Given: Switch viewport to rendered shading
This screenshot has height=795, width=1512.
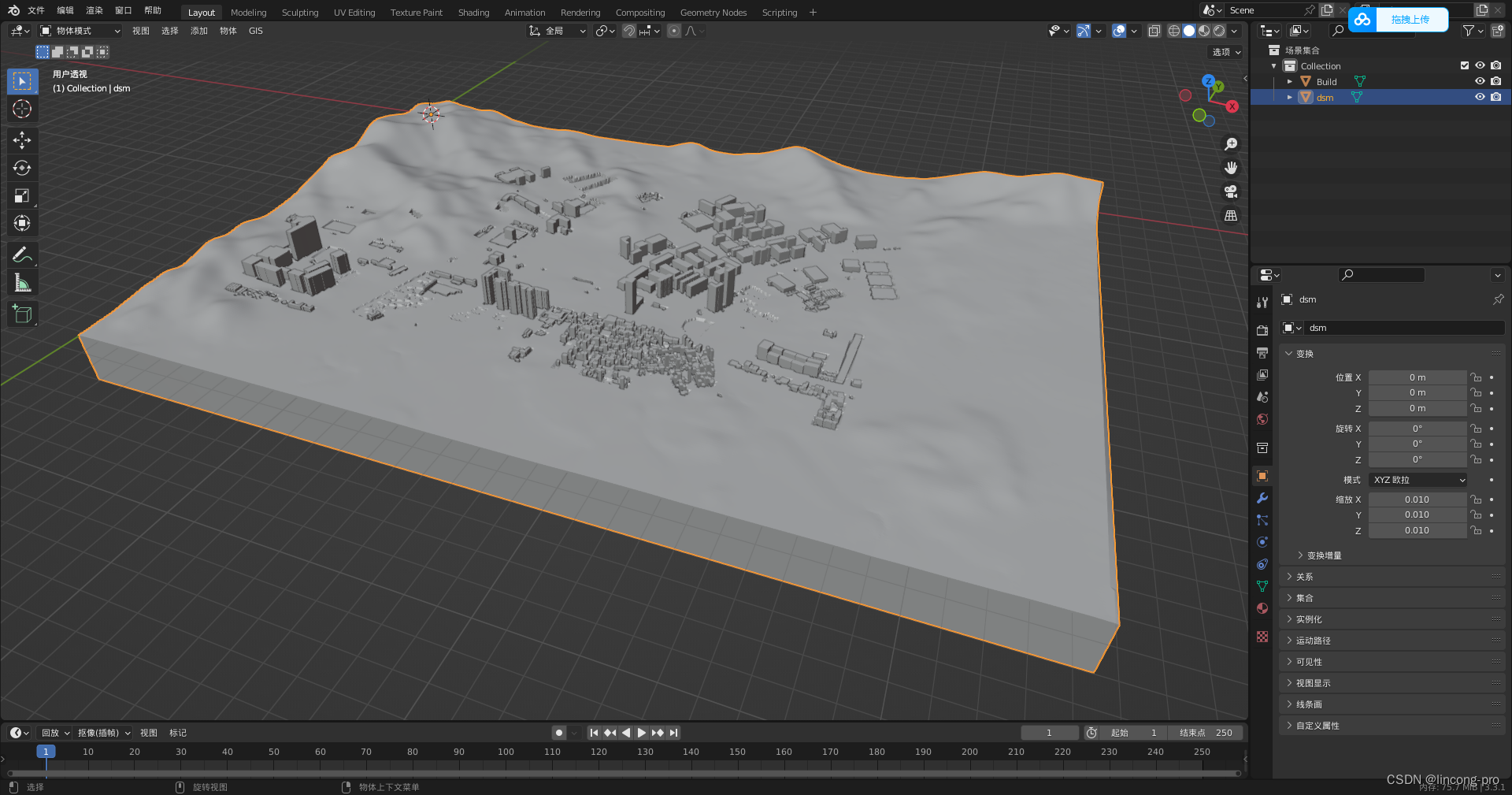Looking at the screenshot, I should coord(1219,31).
